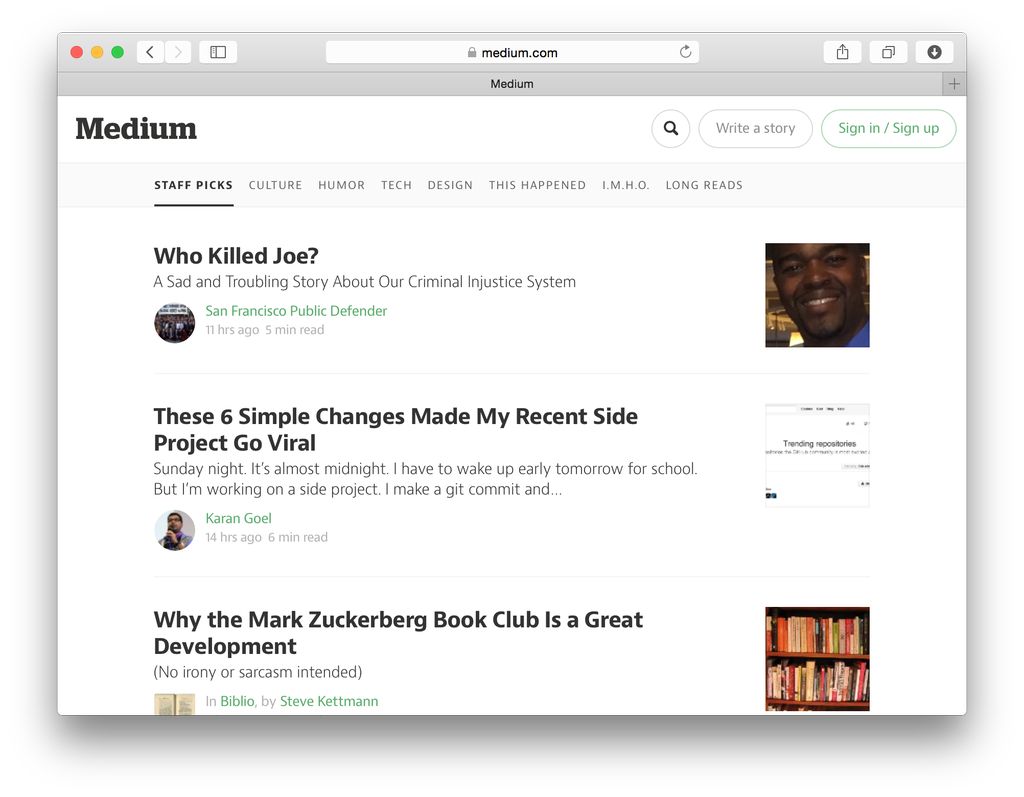The width and height of the screenshot is (1024, 797).
Task: Open San Francisco Public Defender profile link
Action: tap(296, 311)
